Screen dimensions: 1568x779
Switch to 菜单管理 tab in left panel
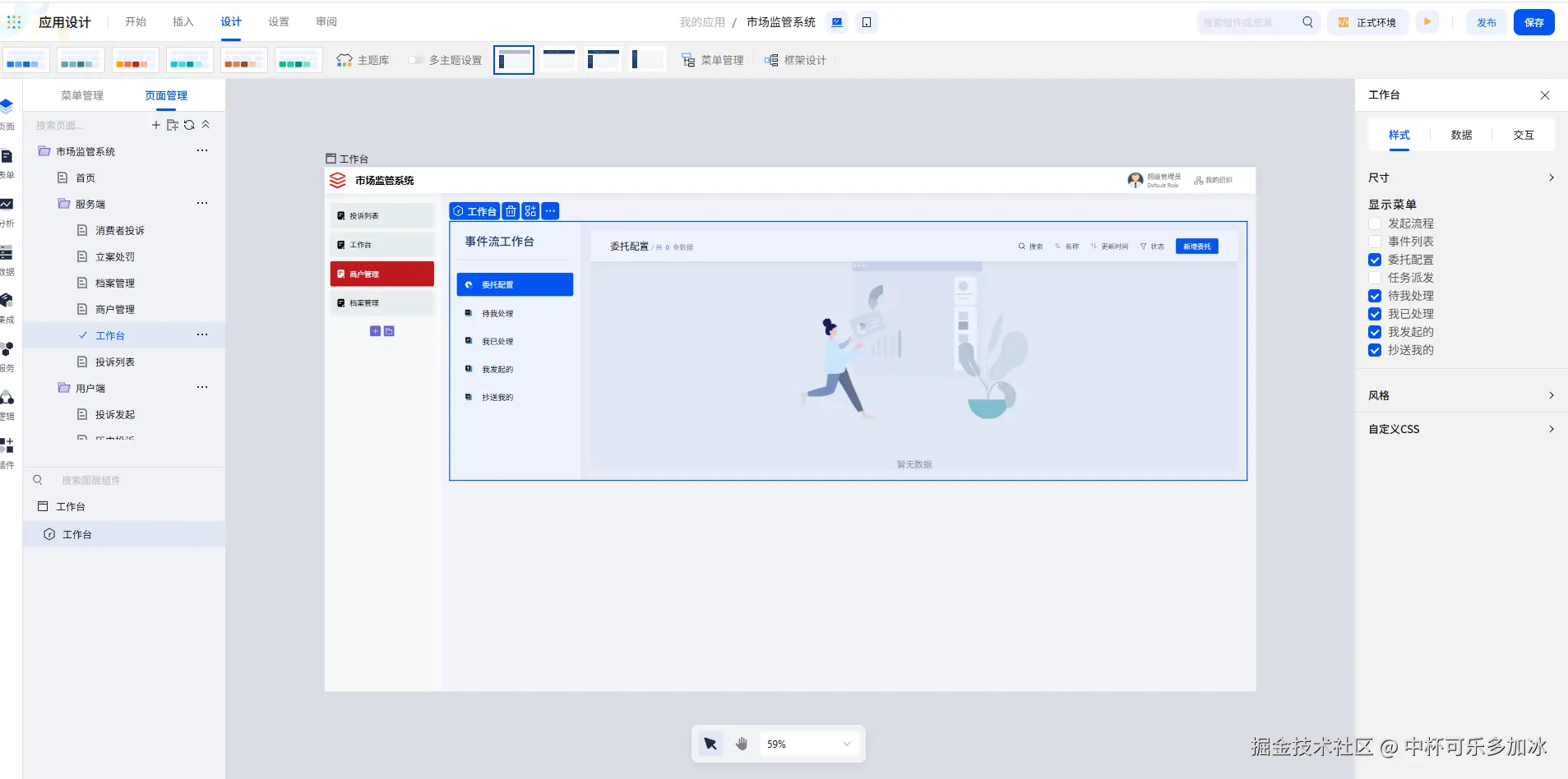[x=82, y=95]
